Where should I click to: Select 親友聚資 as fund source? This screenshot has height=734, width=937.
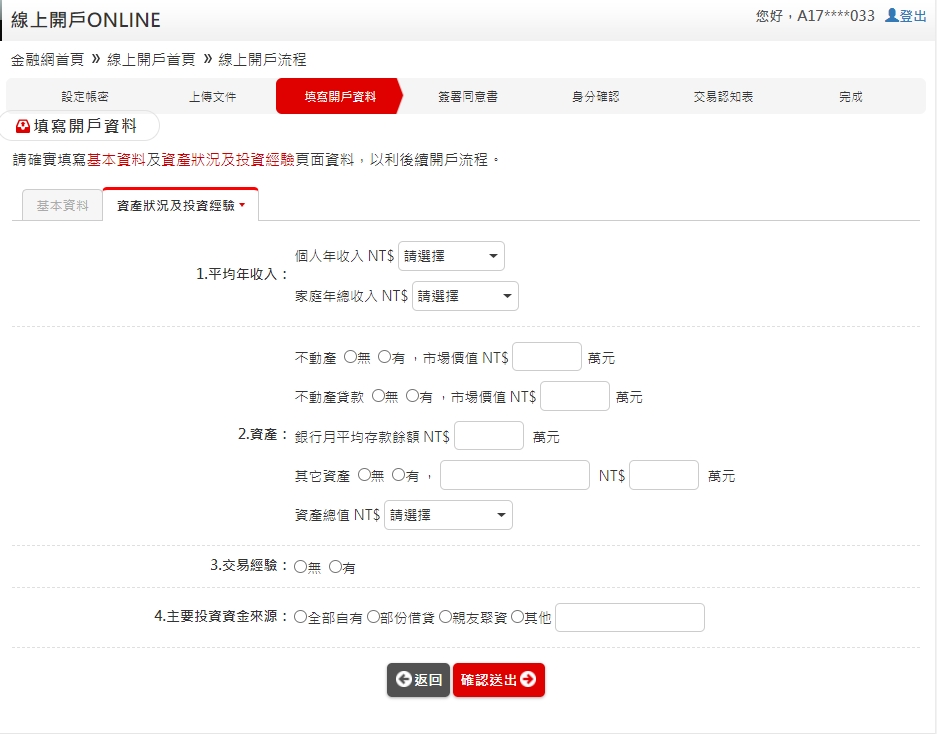(445, 618)
